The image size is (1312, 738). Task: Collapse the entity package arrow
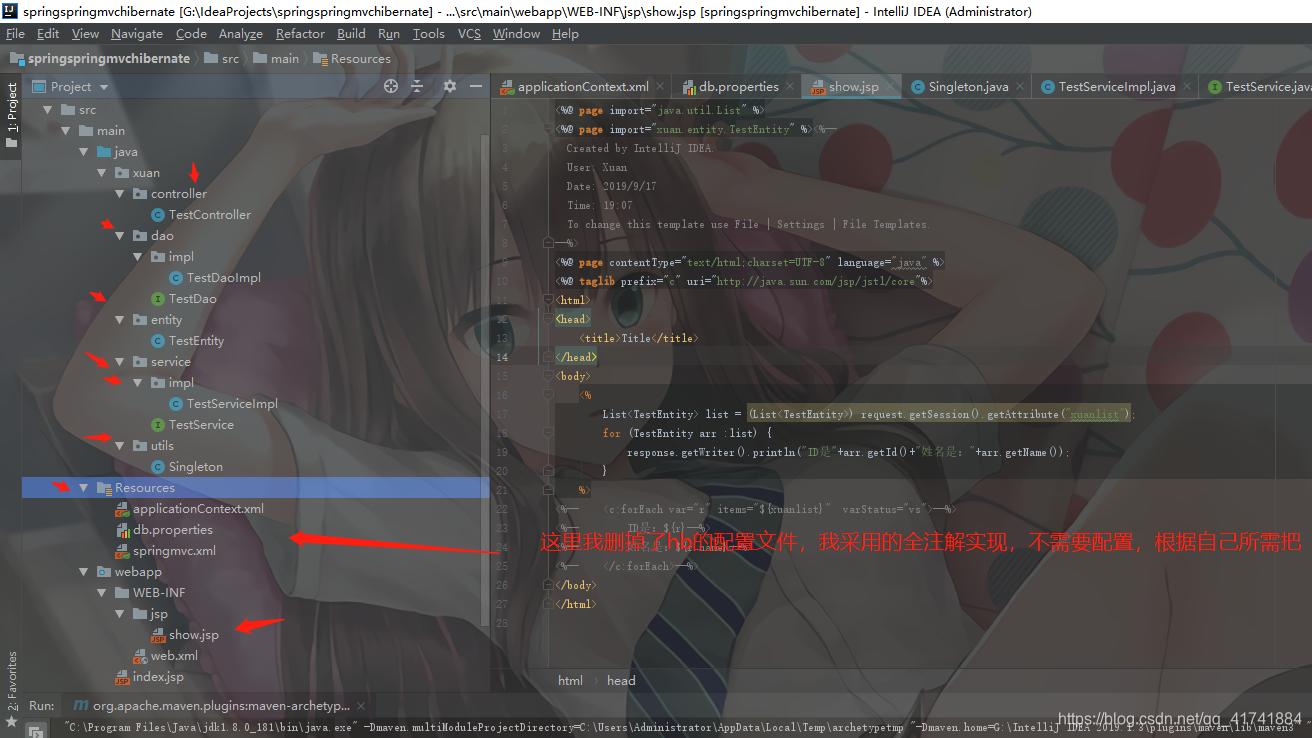point(120,320)
